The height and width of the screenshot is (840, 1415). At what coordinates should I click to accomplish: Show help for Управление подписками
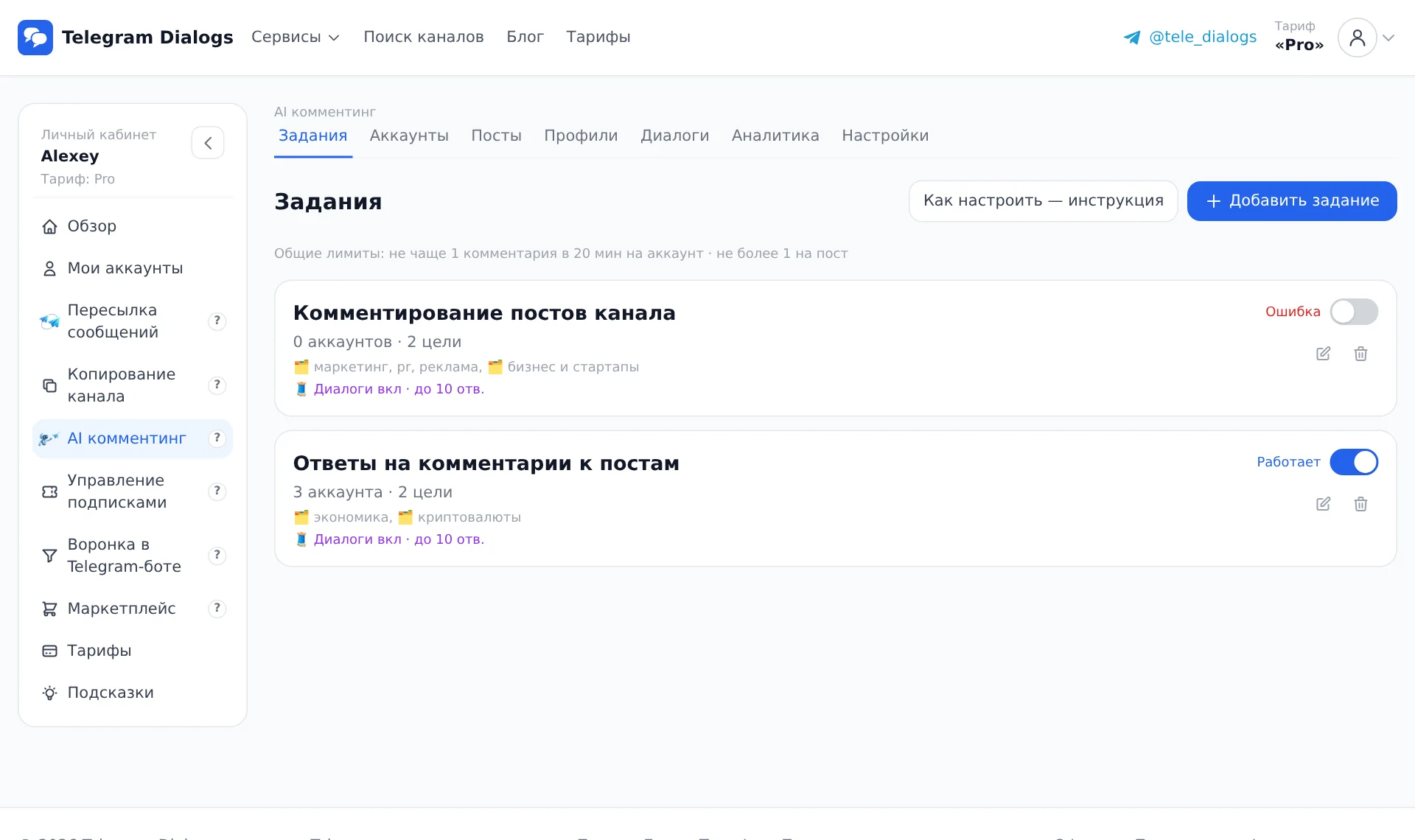pyautogui.click(x=217, y=491)
